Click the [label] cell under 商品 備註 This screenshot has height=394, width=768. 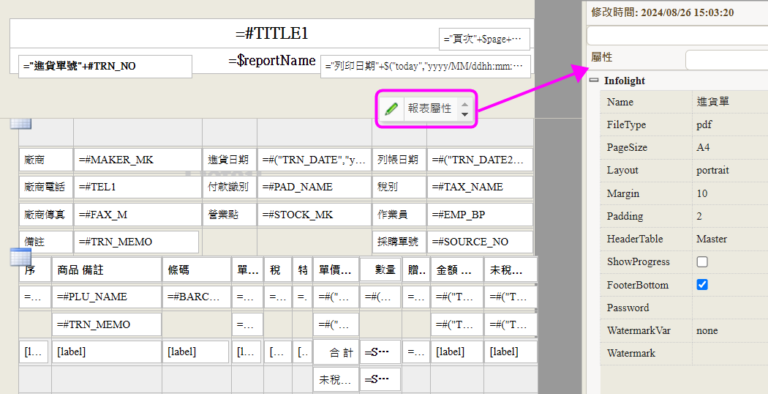(x=106, y=352)
